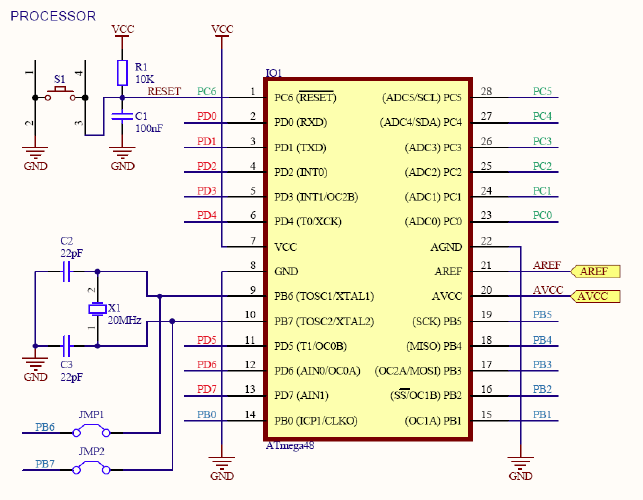Select the C2 22pF capacitor
This screenshot has width=643, height=500.
[x=66, y=271]
